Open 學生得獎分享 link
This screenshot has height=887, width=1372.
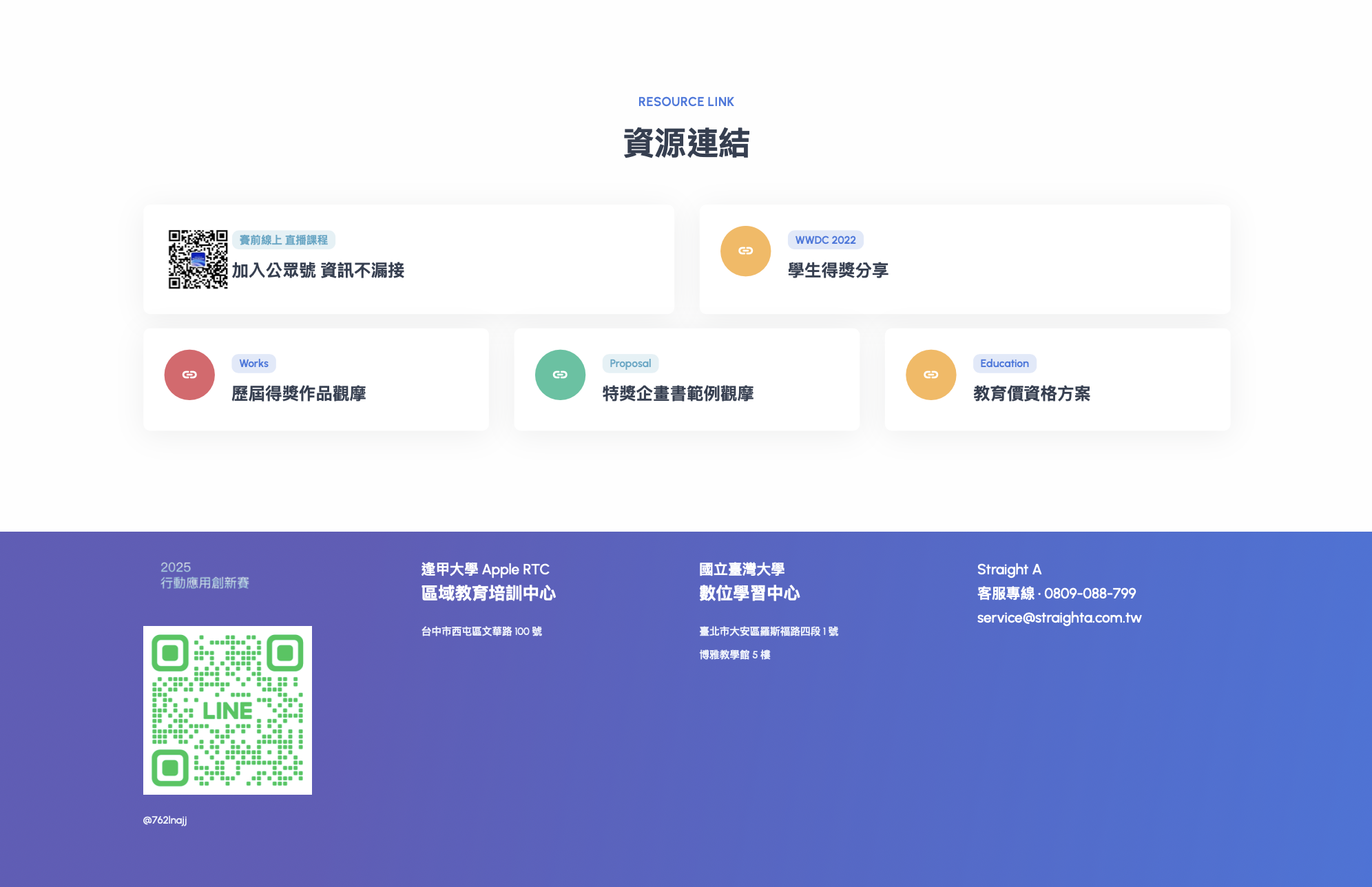[x=838, y=270]
